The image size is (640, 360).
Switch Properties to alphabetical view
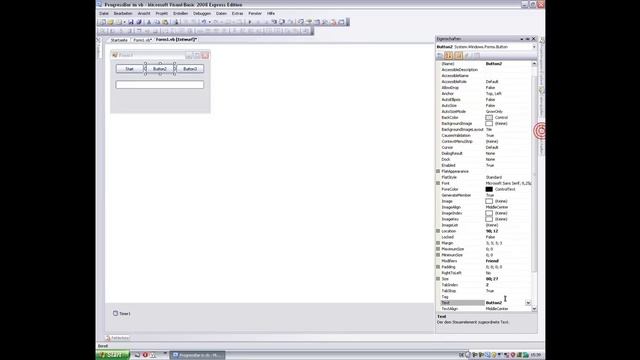click(x=449, y=56)
